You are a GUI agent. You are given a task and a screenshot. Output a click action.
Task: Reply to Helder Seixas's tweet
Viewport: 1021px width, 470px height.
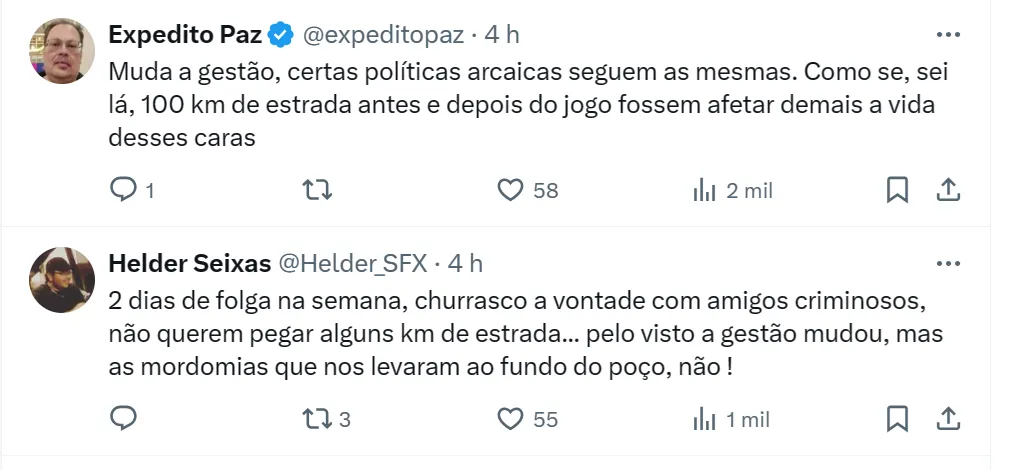(121, 418)
